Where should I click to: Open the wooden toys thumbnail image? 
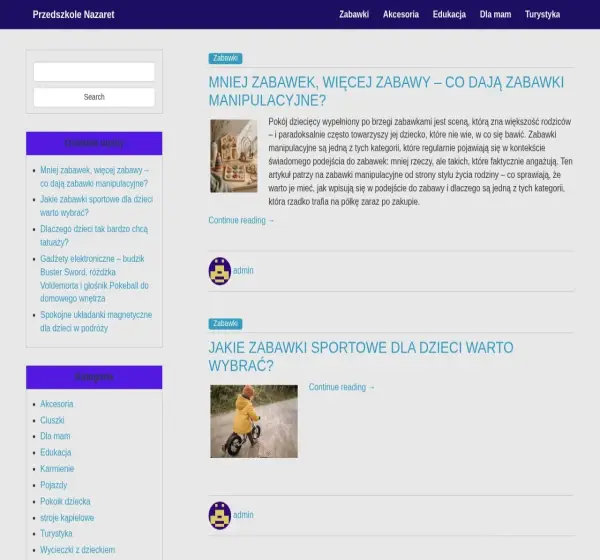click(234, 156)
